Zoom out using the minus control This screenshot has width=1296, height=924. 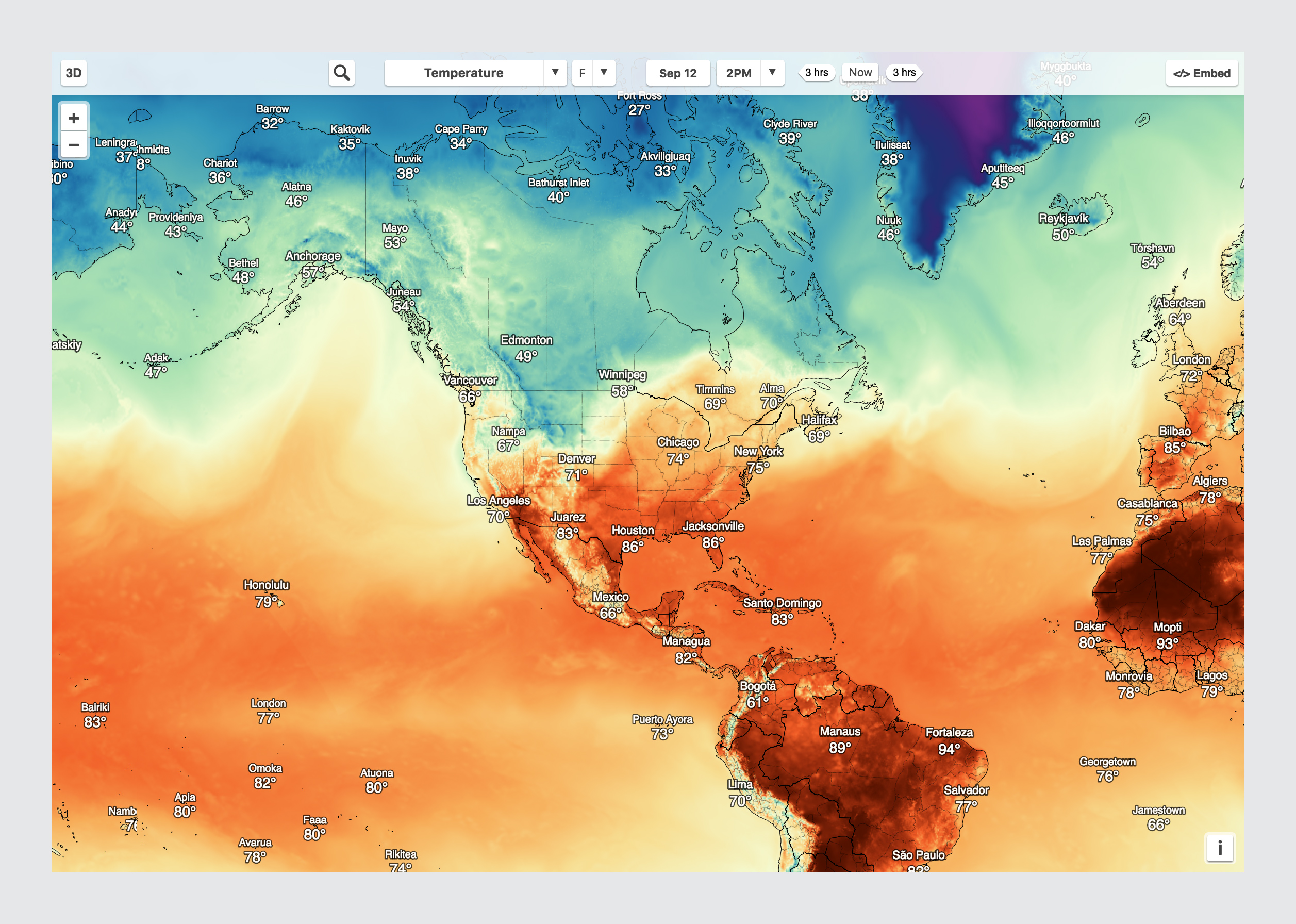[74, 145]
